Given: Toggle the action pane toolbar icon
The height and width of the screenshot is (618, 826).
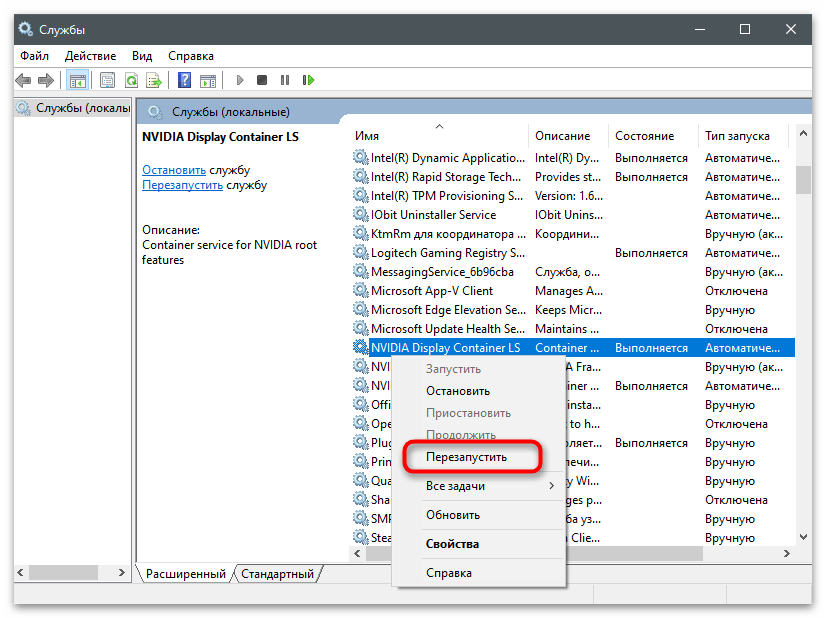Looking at the screenshot, I should point(208,81).
